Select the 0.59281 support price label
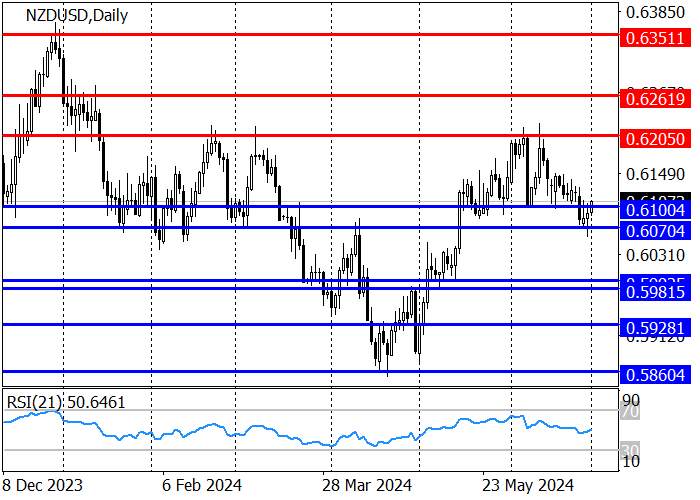700x500 pixels. click(x=655, y=328)
